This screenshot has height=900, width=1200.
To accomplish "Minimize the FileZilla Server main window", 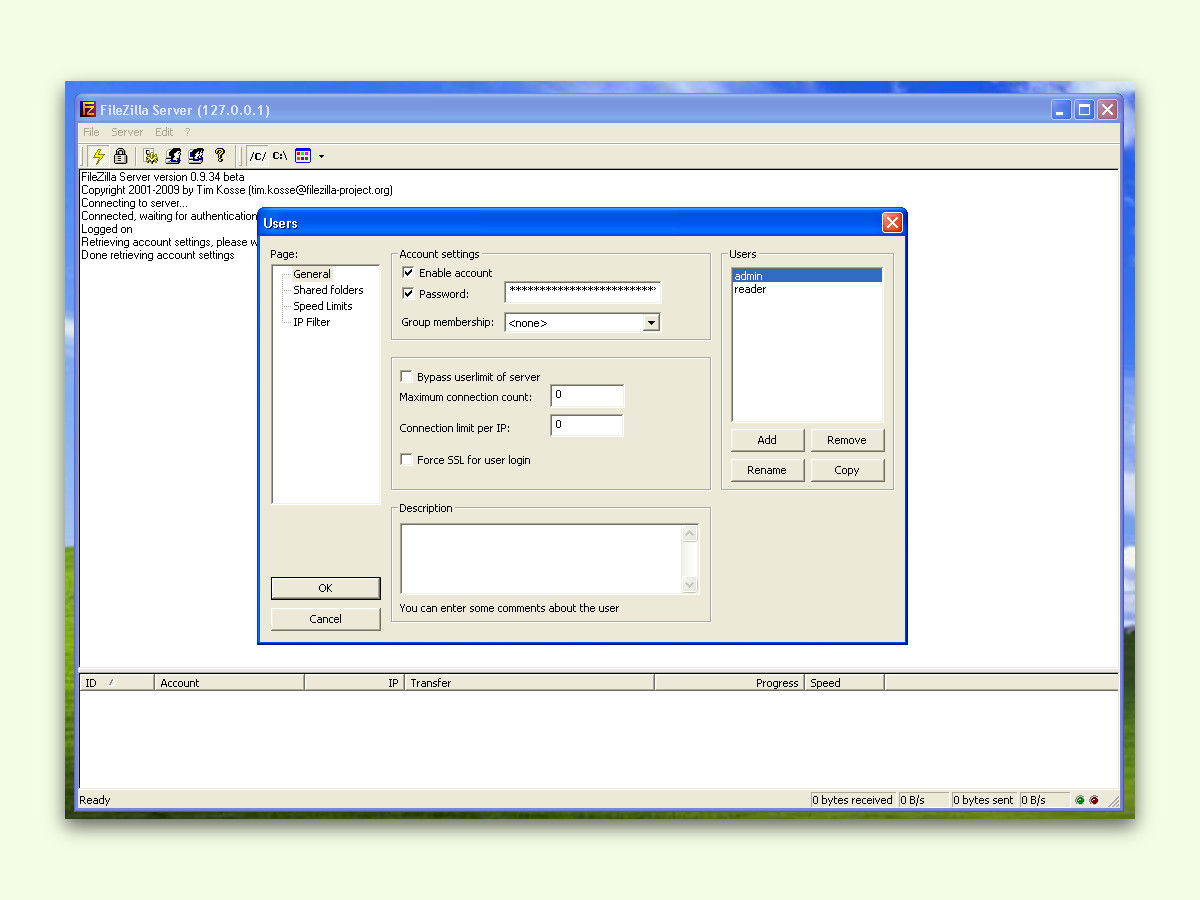I will click(1062, 110).
